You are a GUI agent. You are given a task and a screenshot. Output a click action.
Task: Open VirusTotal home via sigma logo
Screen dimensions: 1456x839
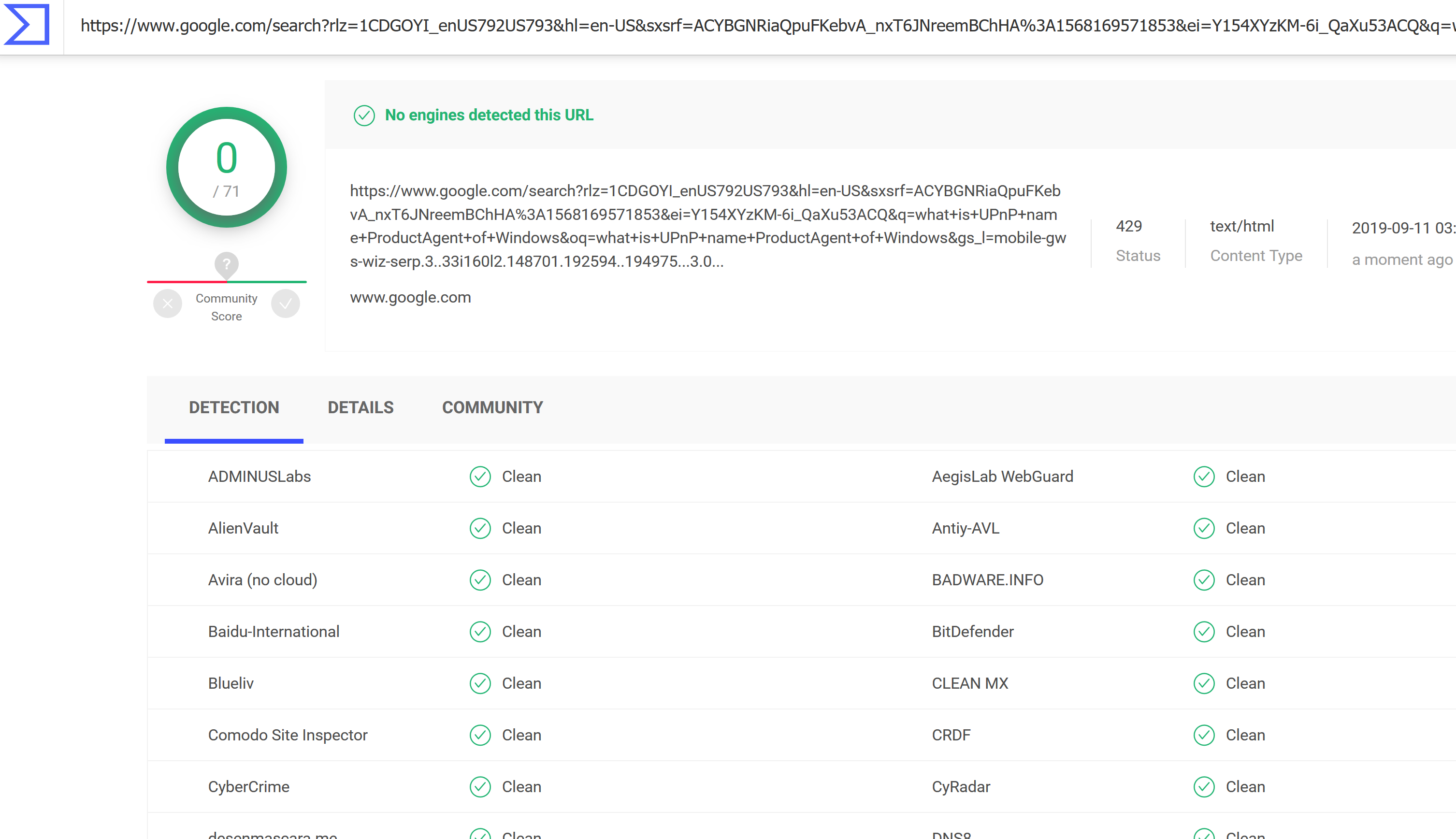27,25
